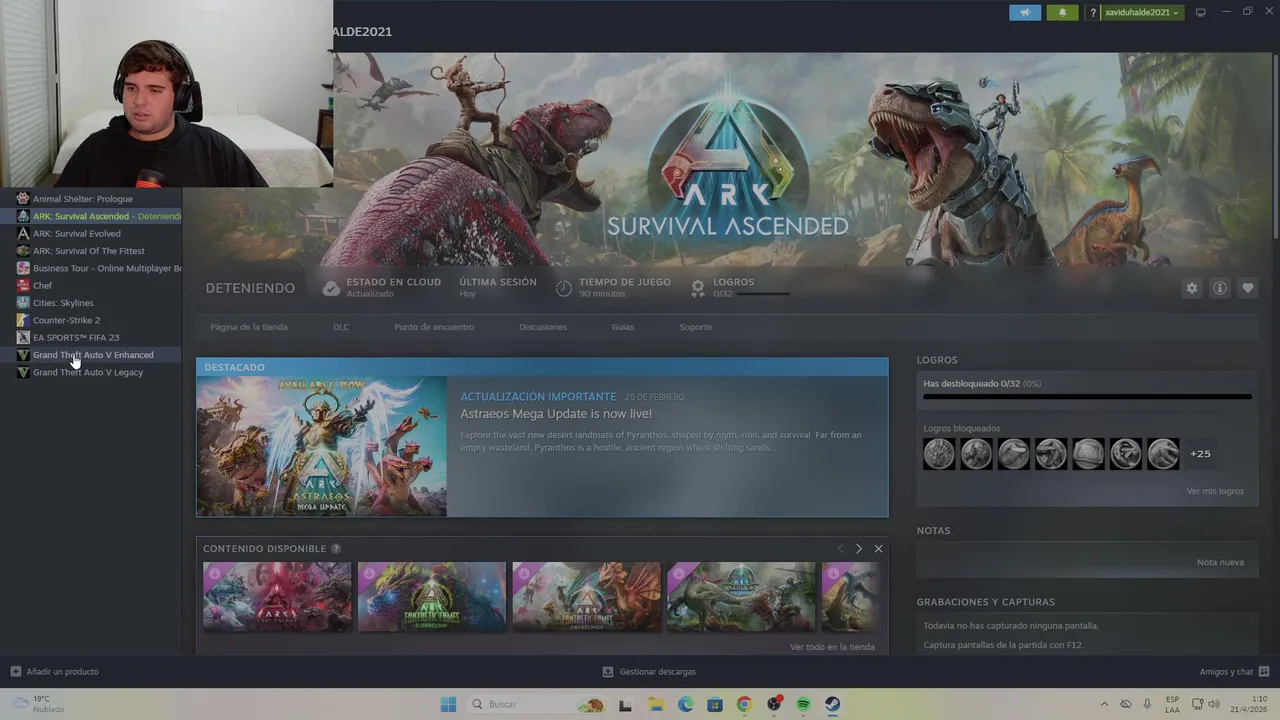This screenshot has height=720, width=1280.
Task: Click the +25 more achievements label
Action: (x=1200, y=454)
